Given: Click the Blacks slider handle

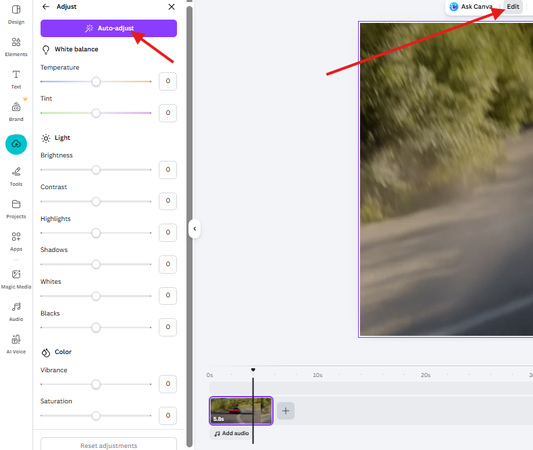Looking at the screenshot, I should click(96, 327).
